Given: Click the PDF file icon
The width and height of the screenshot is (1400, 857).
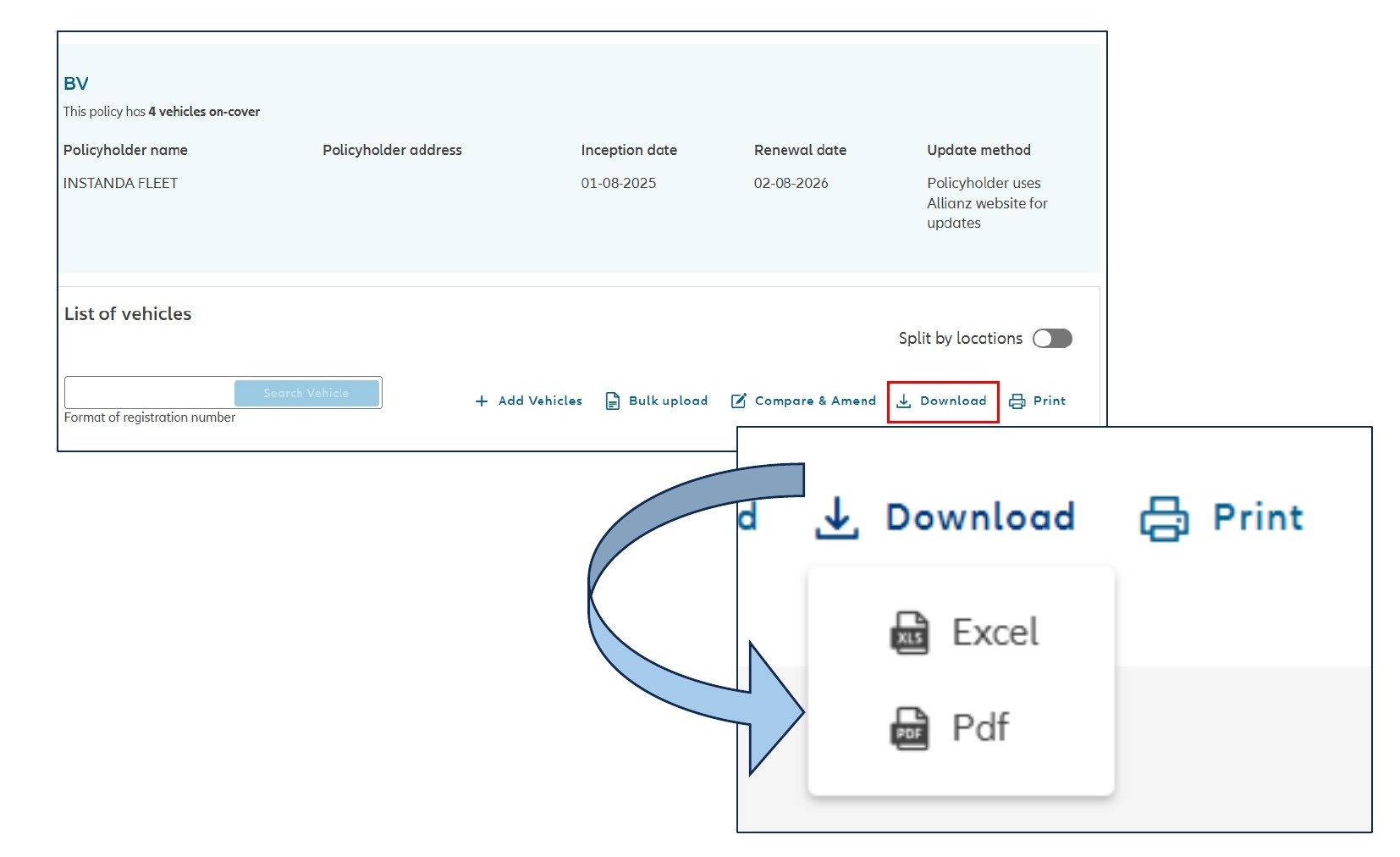Looking at the screenshot, I should [x=910, y=728].
